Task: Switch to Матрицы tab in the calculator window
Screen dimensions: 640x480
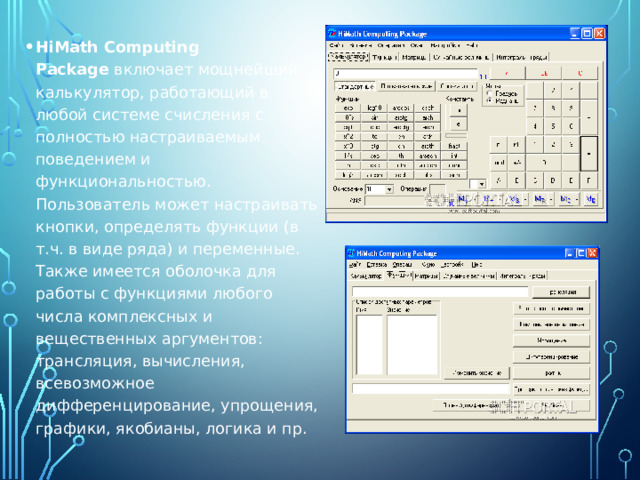Action: 413,57
